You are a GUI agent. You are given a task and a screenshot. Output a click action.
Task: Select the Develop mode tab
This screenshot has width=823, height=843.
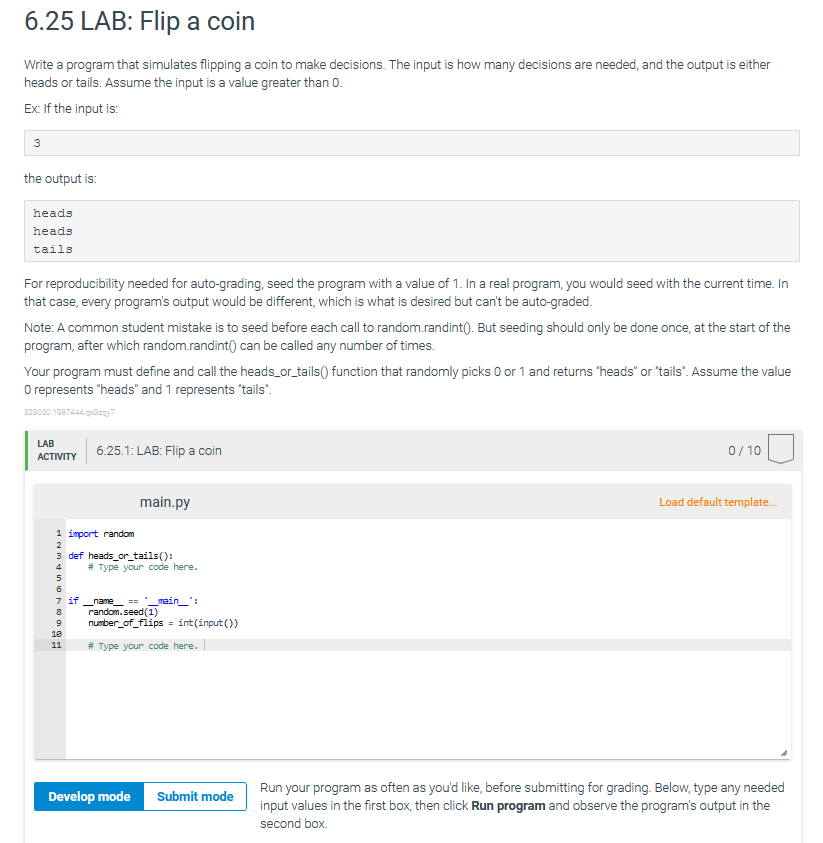pyautogui.click(x=86, y=796)
